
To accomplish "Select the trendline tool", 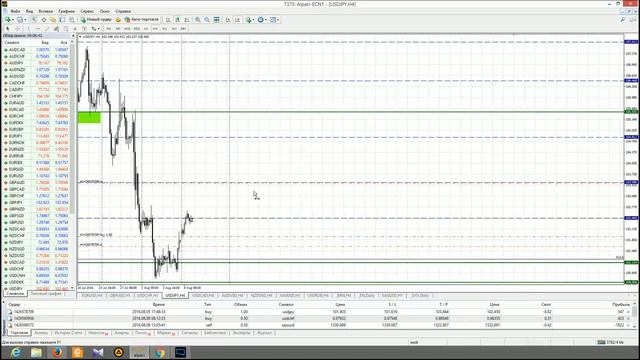I will pos(47,29).
